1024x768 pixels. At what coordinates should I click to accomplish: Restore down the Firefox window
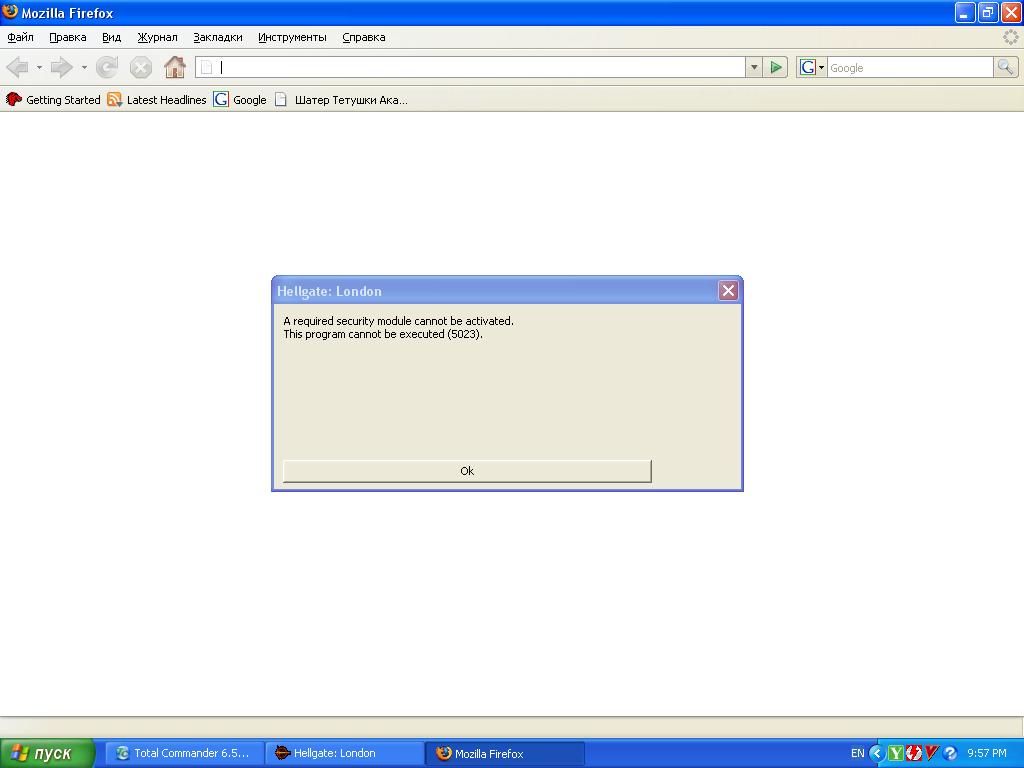point(987,12)
